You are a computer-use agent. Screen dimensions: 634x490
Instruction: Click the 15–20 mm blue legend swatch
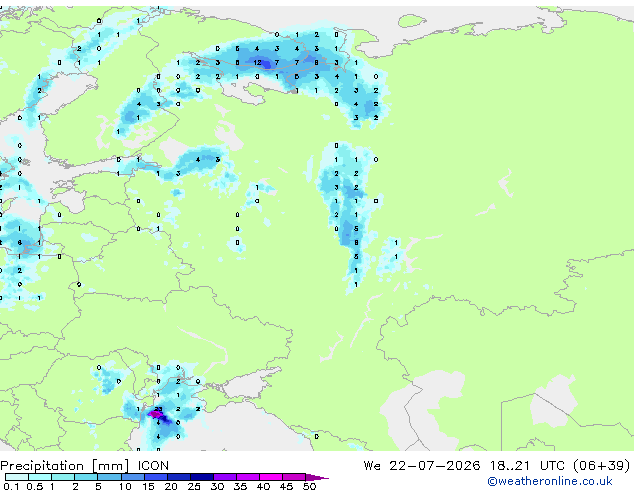155,477
